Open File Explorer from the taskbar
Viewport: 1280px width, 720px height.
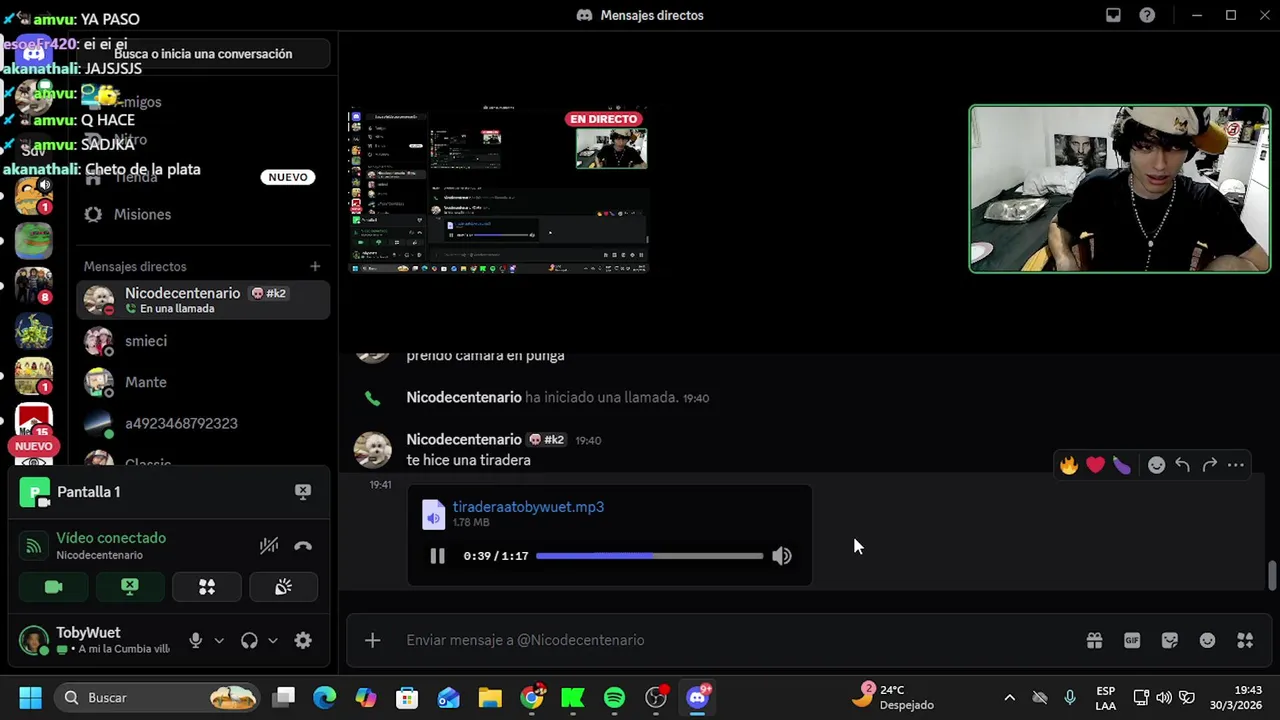[x=490, y=698]
